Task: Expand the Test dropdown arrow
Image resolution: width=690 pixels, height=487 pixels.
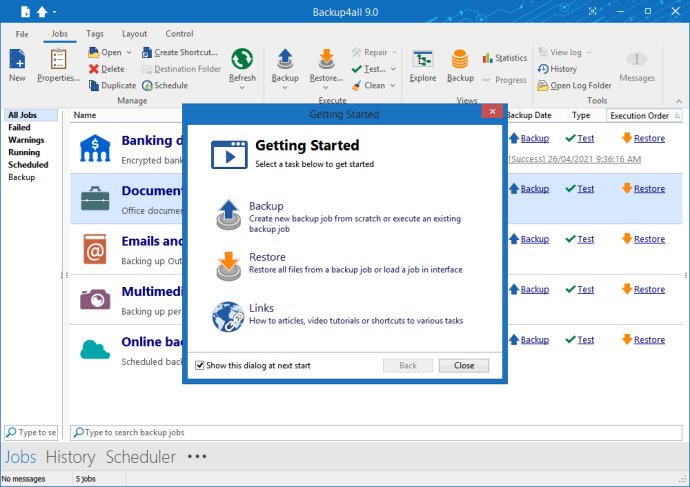Action: (393, 69)
